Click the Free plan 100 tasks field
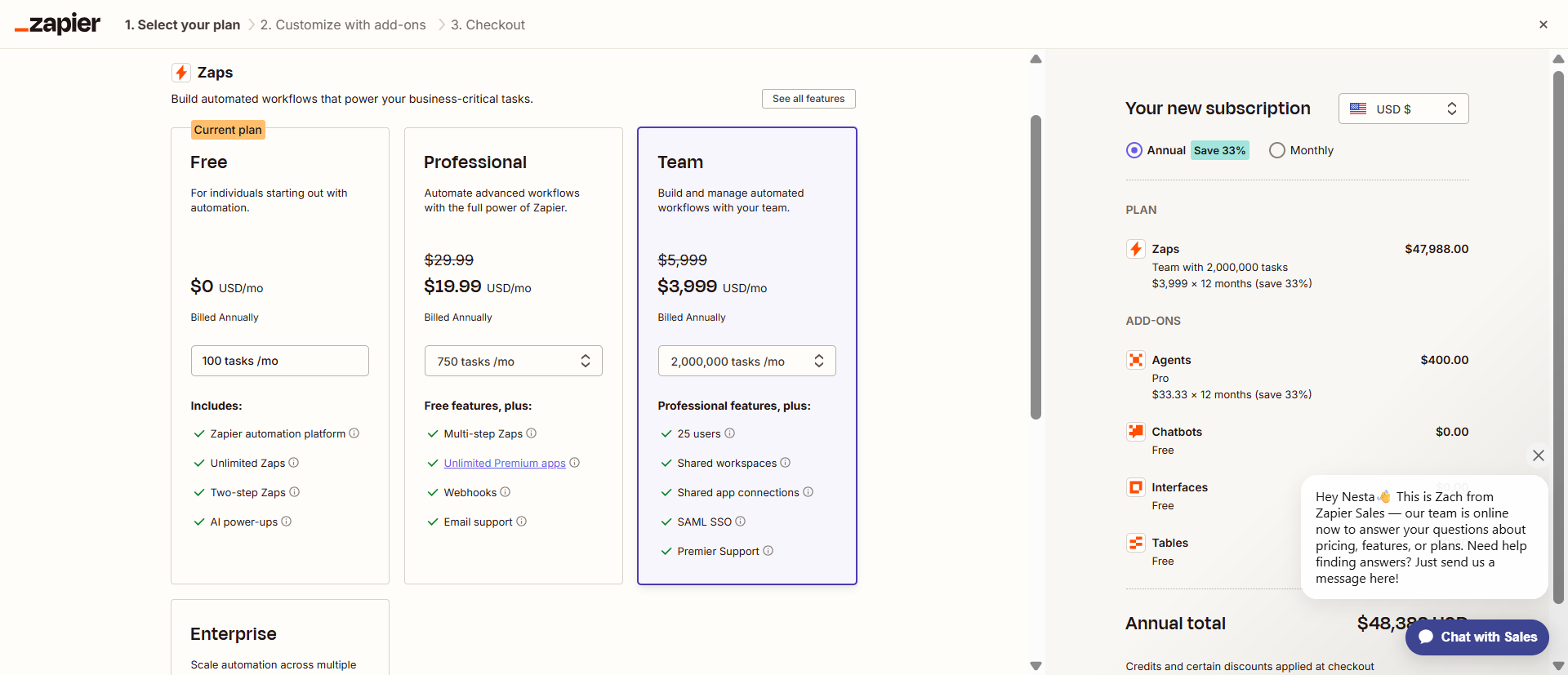The height and width of the screenshot is (675, 1568). [x=279, y=361]
